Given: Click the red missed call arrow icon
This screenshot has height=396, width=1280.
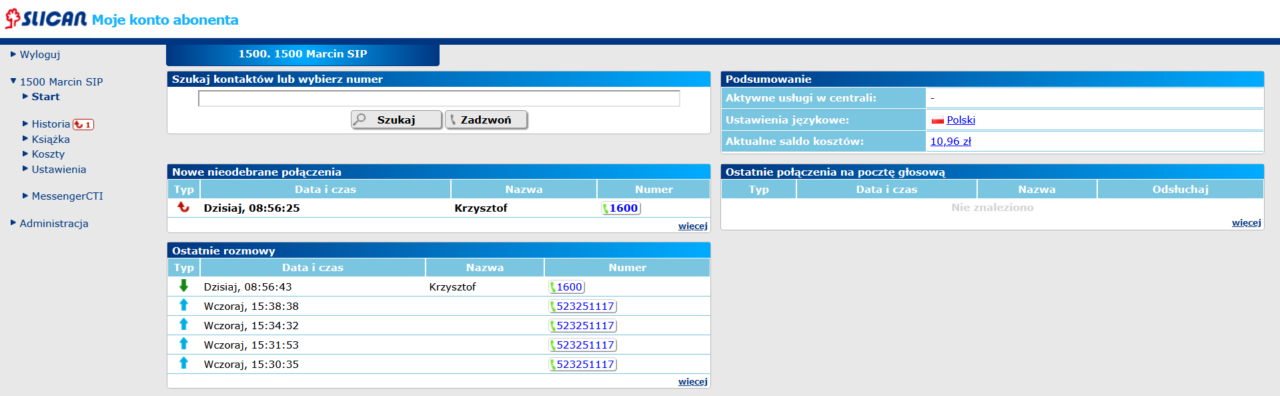Looking at the screenshot, I should point(183,208).
